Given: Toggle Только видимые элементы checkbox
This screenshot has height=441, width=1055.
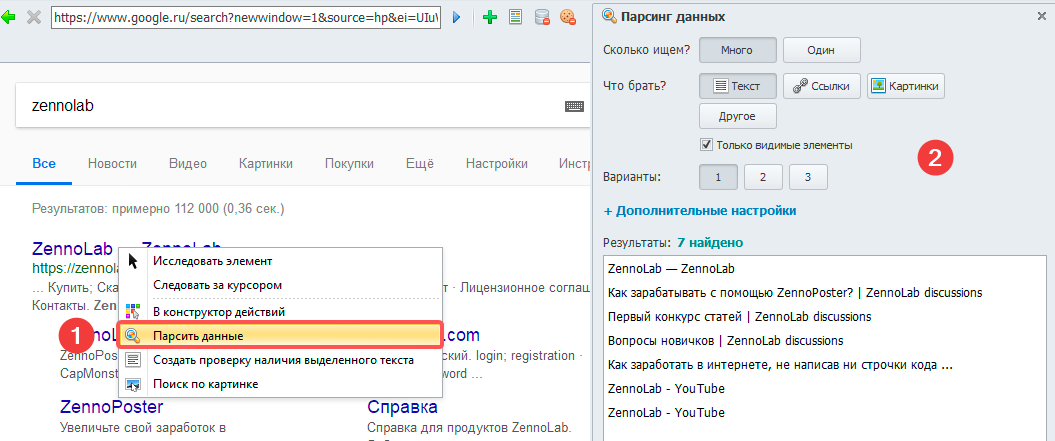Looking at the screenshot, I should coord(706,144).
